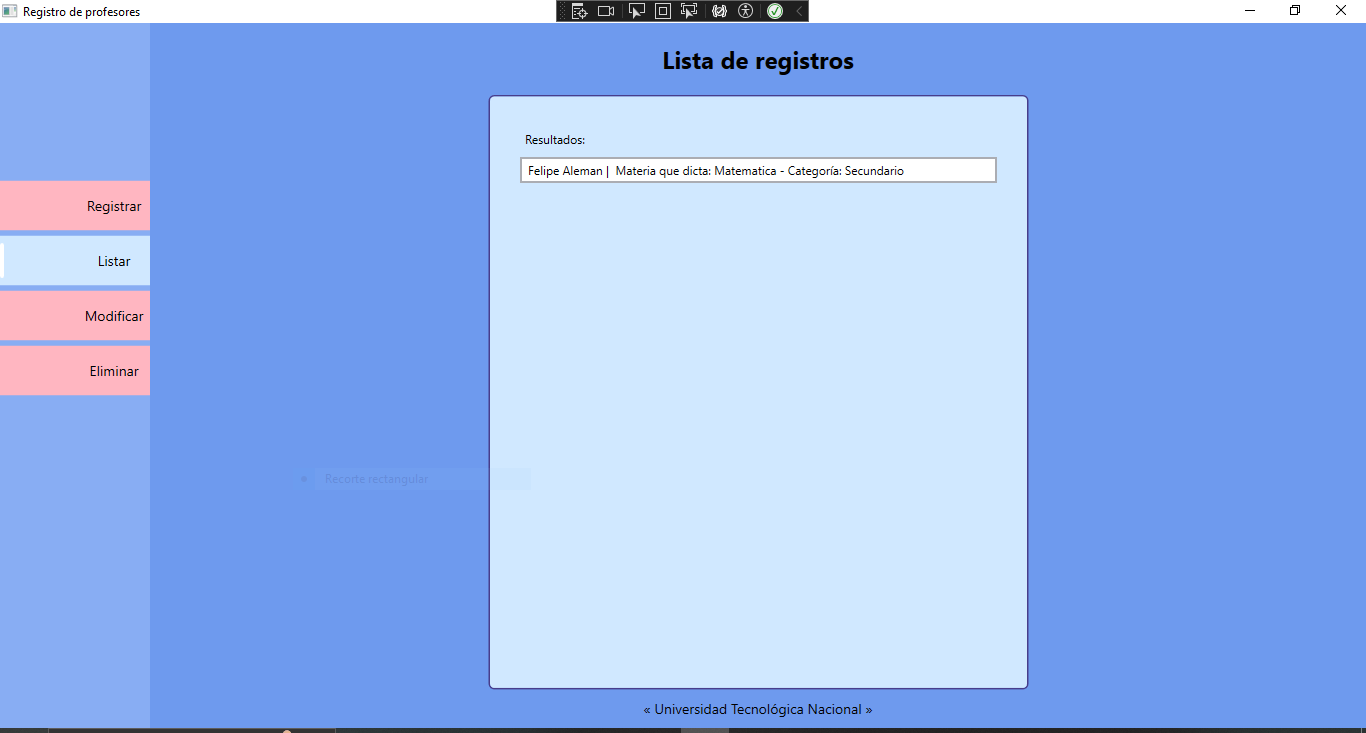Click the camera-shaped XAML Live Preview icon
1366x733 pixels.
[606, 11]
